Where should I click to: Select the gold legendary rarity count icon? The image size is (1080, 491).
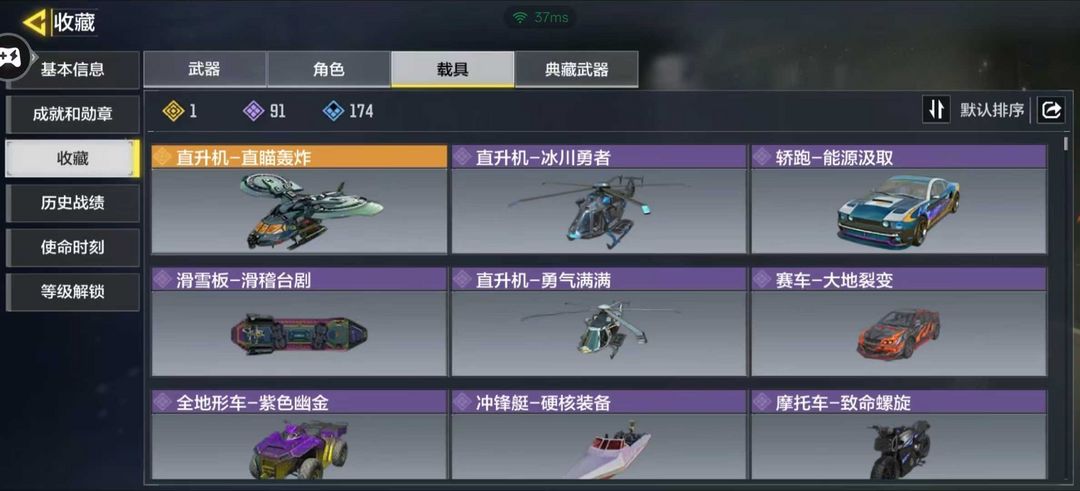[174, 111]
